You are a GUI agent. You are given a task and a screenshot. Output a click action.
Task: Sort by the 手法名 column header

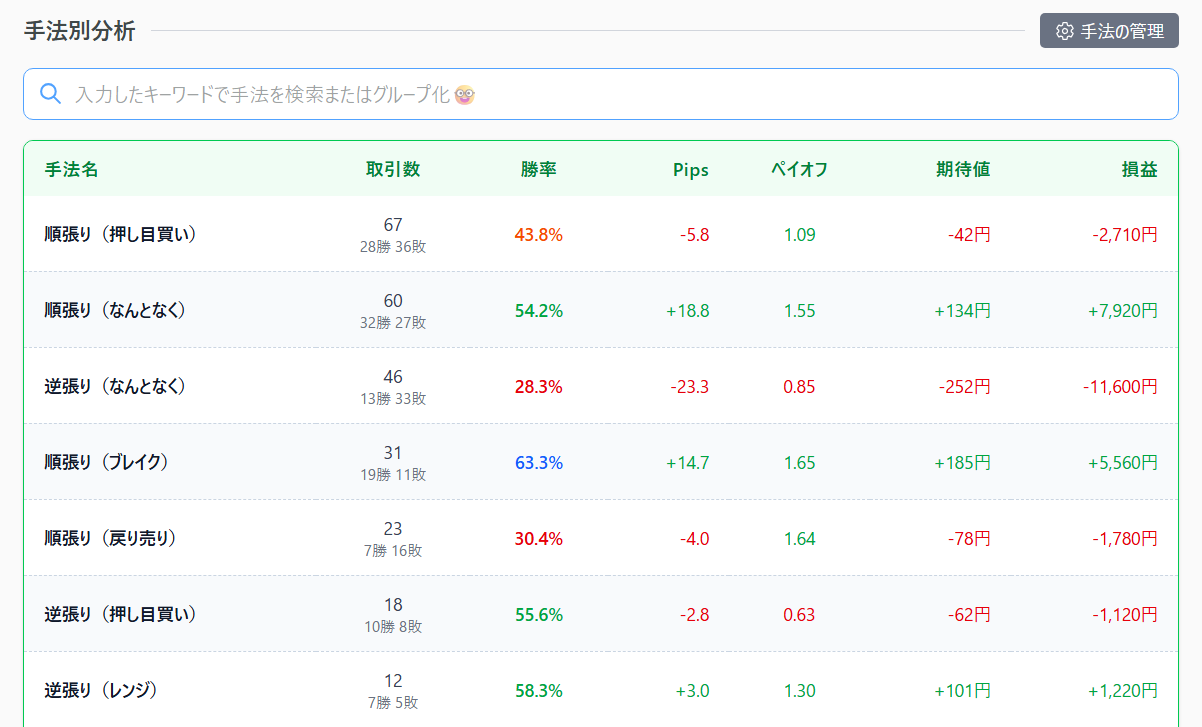coord(72,169)
